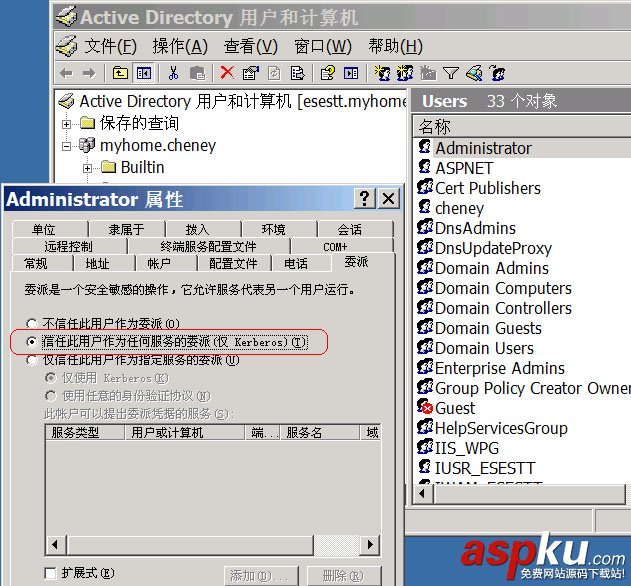Click the Back arrow in toolbar
Screen dimensions: 631x586
(x=66, y=73)
